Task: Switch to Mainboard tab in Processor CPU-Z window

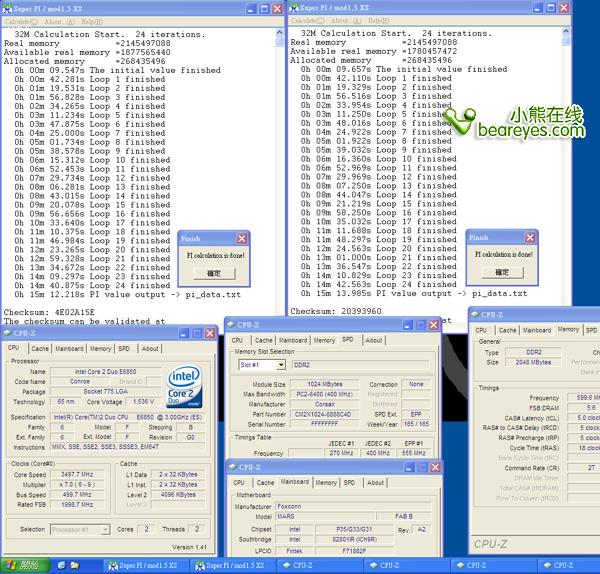Action: click(69, 349)
